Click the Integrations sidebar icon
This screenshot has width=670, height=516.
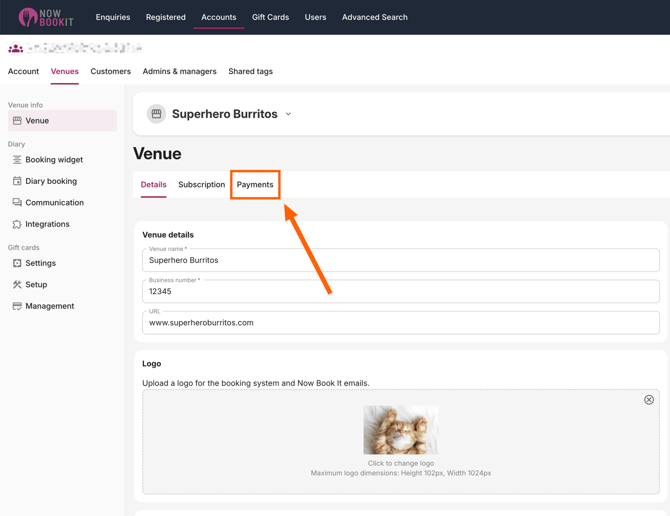(x=17, y=224)
